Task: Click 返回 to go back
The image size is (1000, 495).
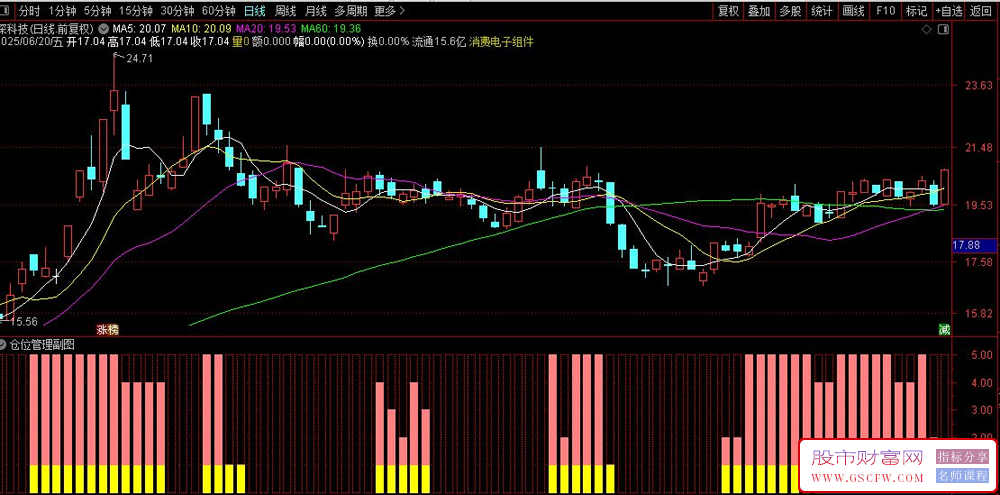Action: coord(982,11)
